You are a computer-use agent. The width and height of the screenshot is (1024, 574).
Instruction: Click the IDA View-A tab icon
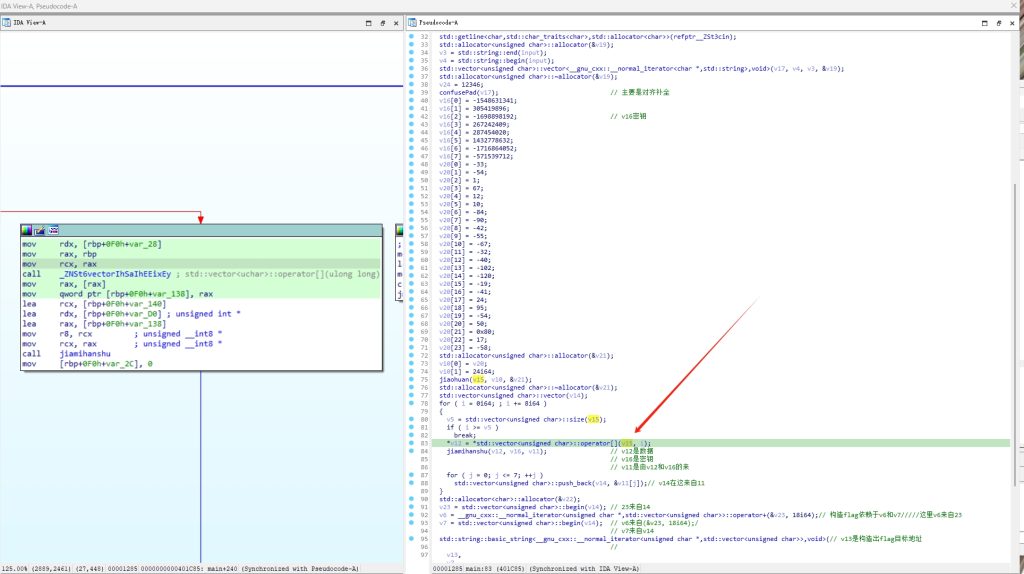click(x=6, y=23)
